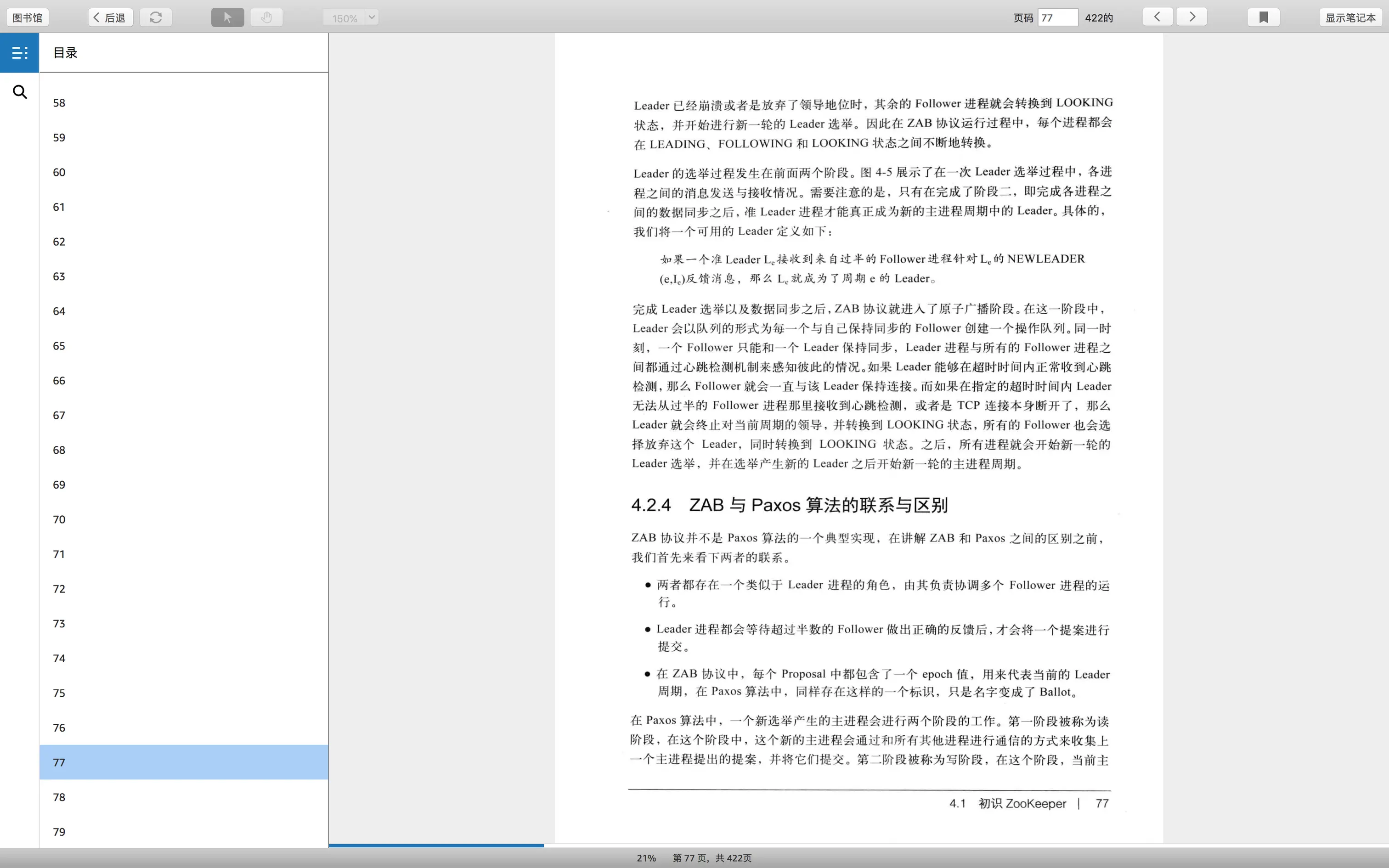Jump to page 58 in contents
Image resolution: width=1389 pixels, height=868 pixels.
pyautogui.click(x=59, y=103)
